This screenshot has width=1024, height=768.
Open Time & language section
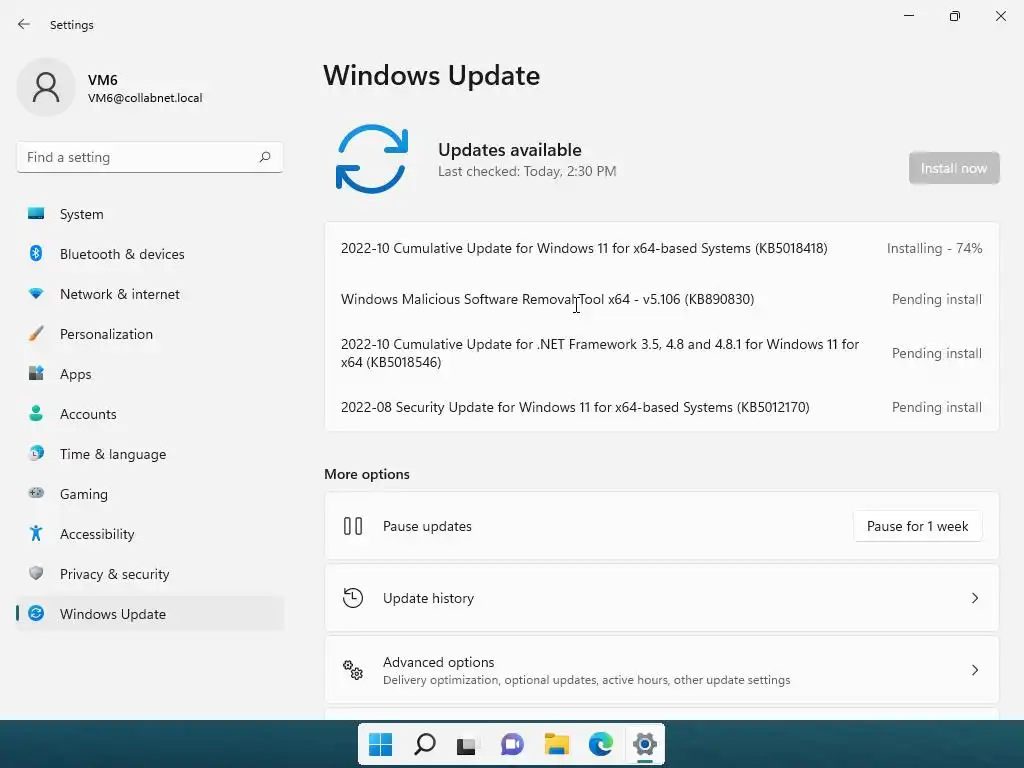(150, 454)
